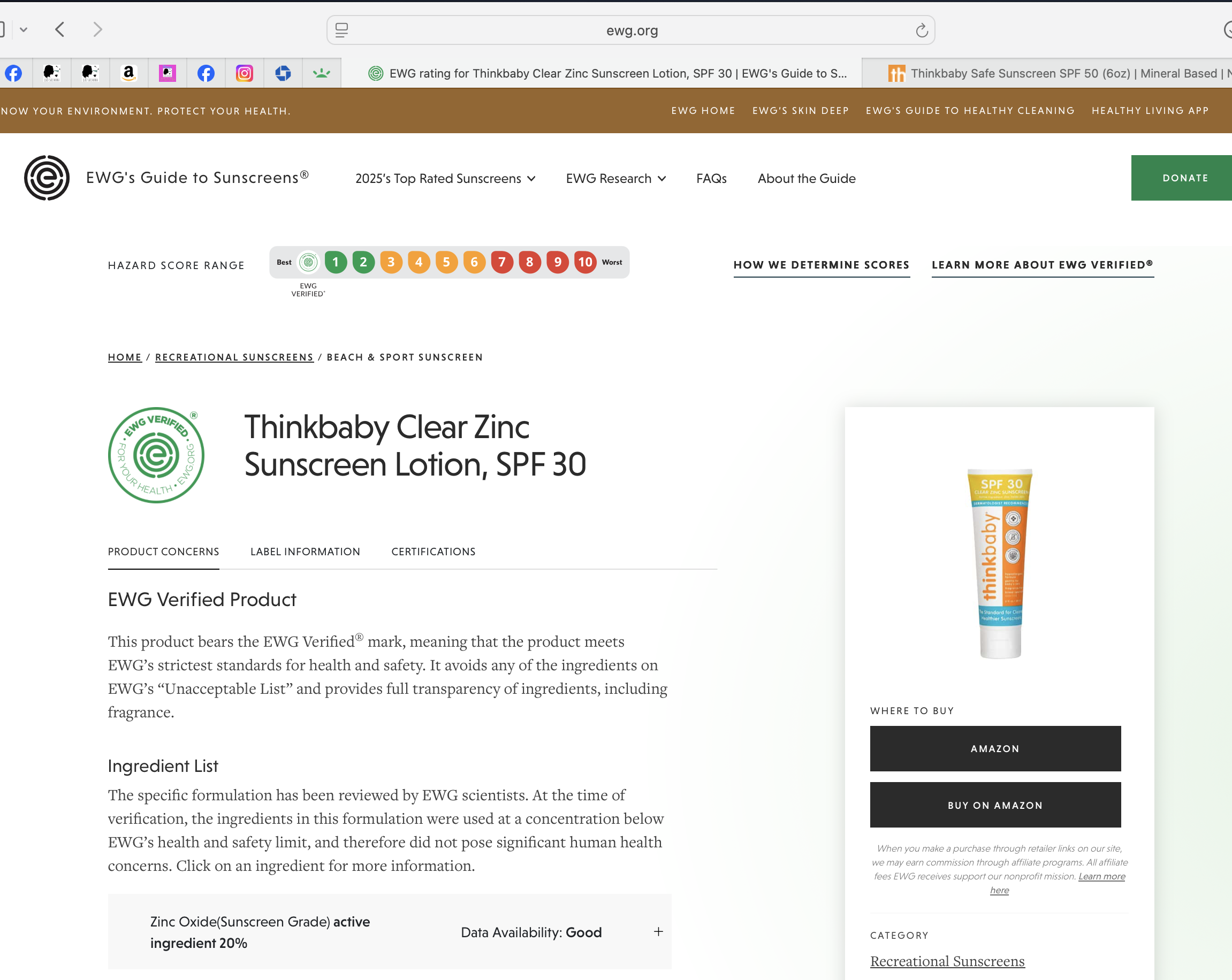Open the Facebook pinned tab beside Instagram
This screenshot has height=980, width=1232.
point(206,73)
